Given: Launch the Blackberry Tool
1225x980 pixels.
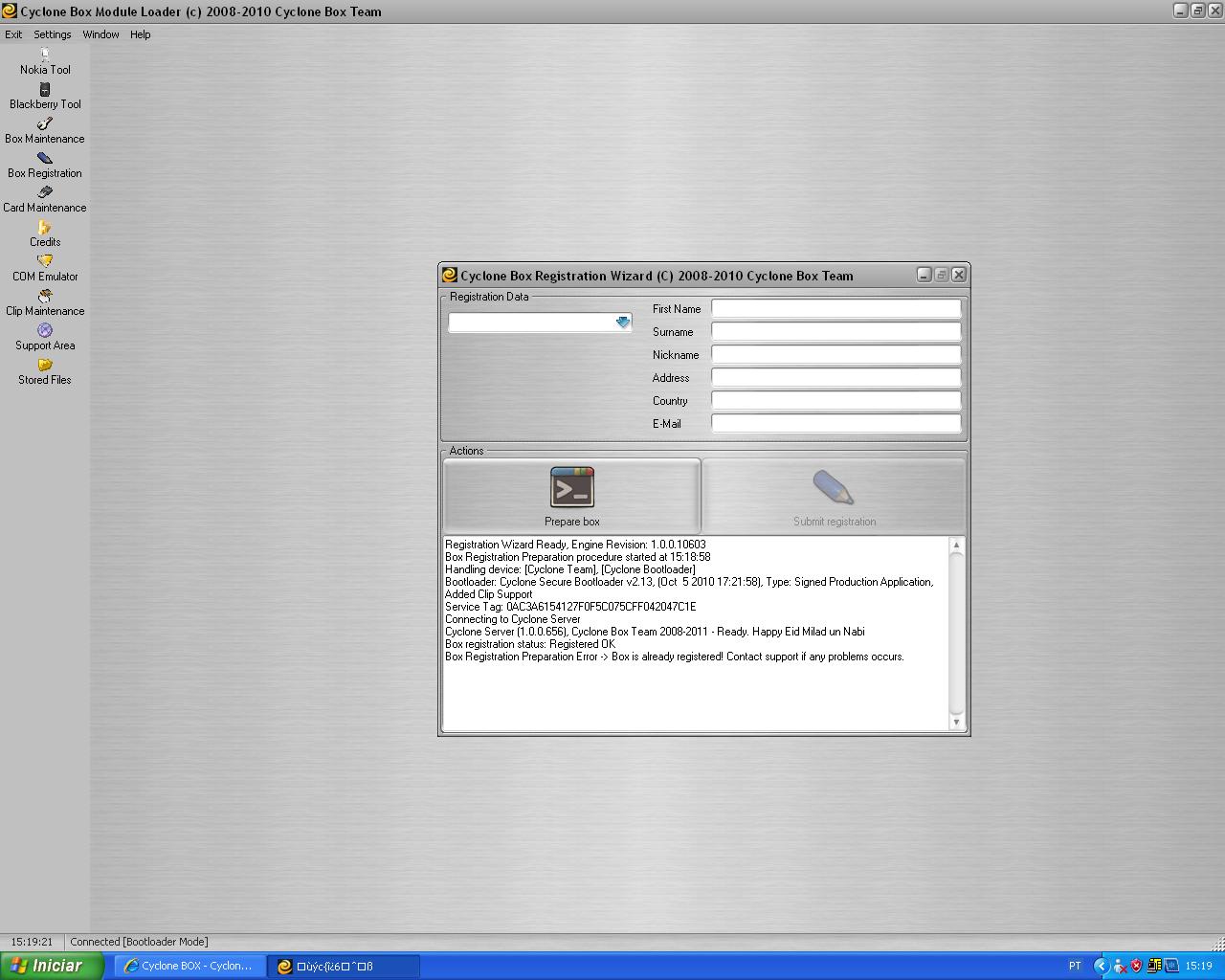Looking at the screenshot, I should (45, 97).
